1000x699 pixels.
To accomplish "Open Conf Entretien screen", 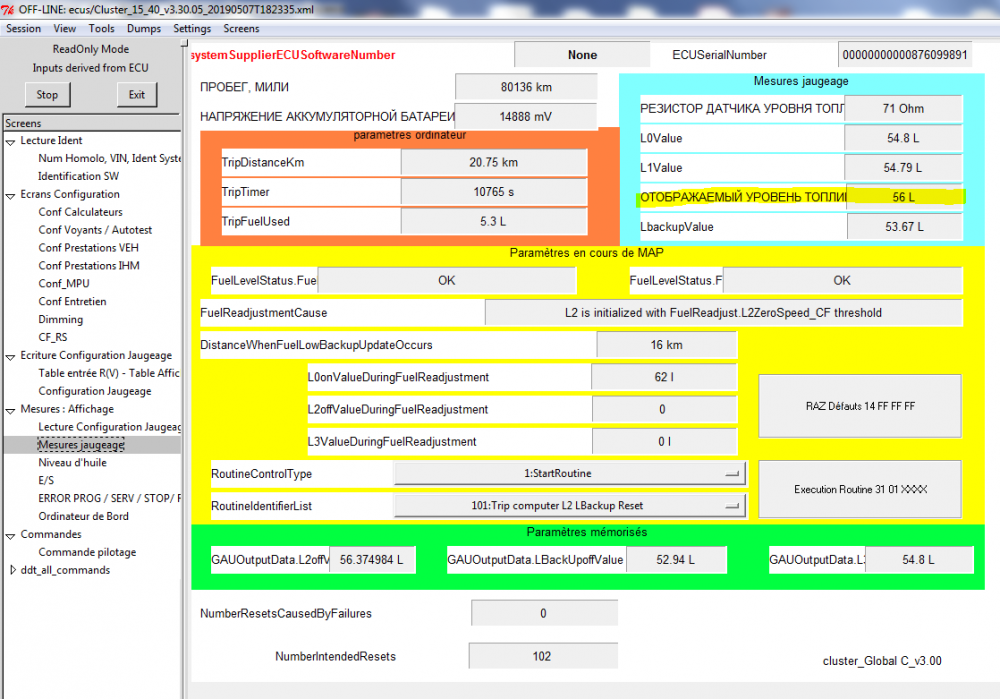I will [x=72, y=301].
